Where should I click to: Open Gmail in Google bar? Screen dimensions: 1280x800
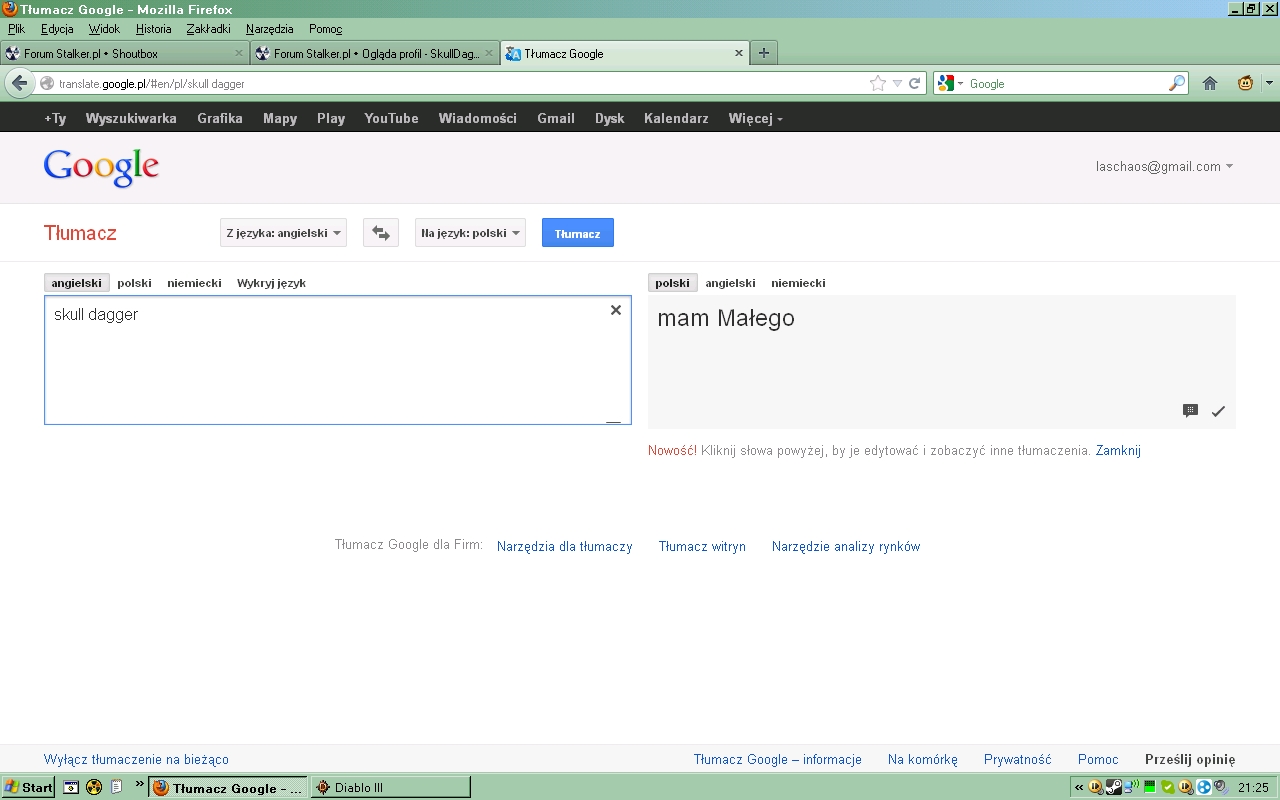coord(556,118)
